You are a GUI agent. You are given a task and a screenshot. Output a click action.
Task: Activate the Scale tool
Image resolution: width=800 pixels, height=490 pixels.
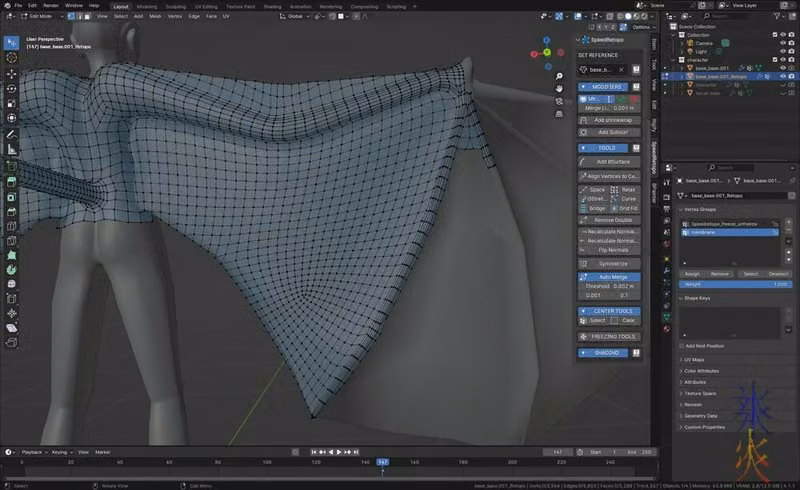(x=12, y=104)
